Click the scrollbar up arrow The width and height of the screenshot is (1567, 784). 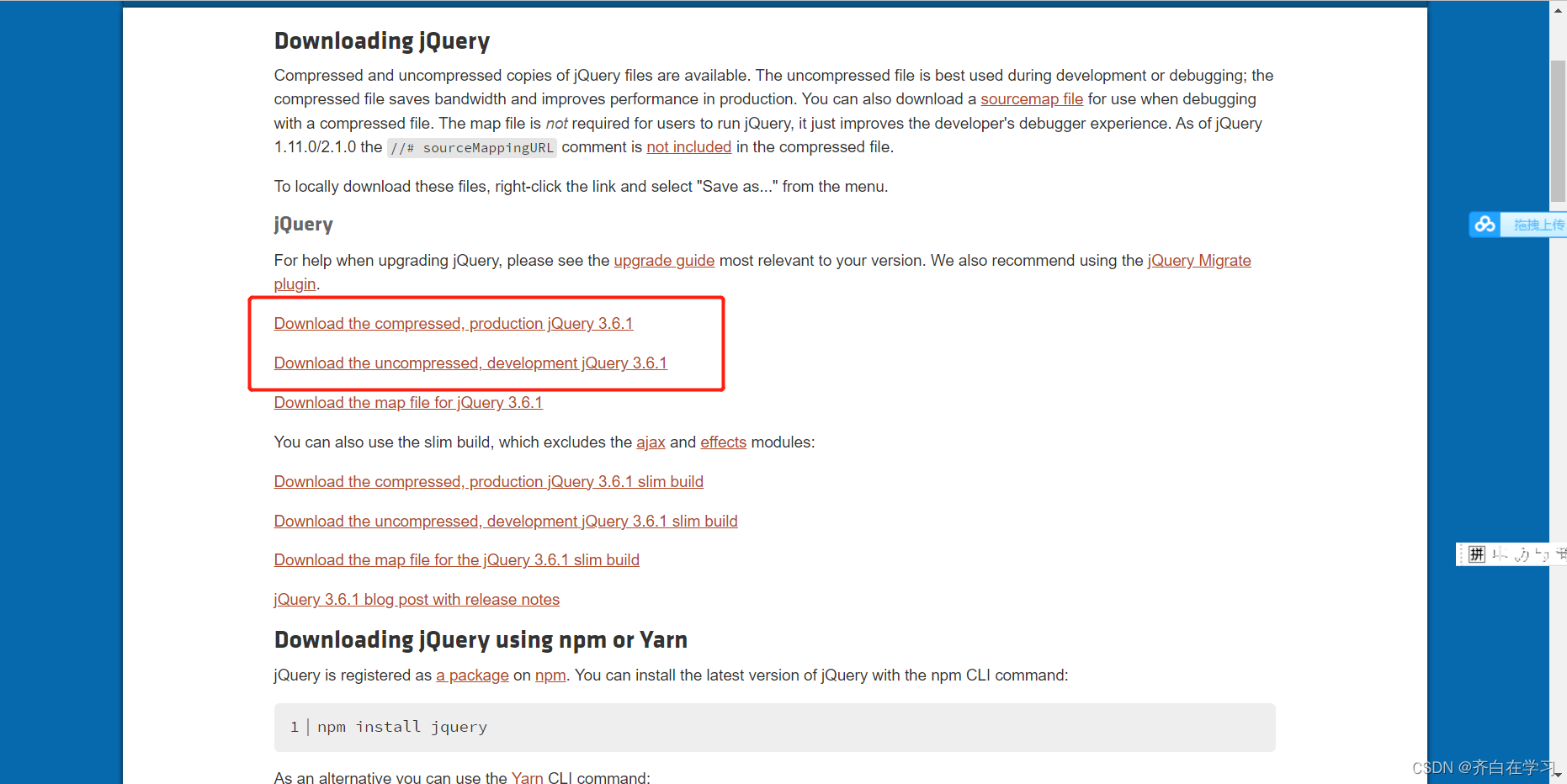(x=1558, y=10)
